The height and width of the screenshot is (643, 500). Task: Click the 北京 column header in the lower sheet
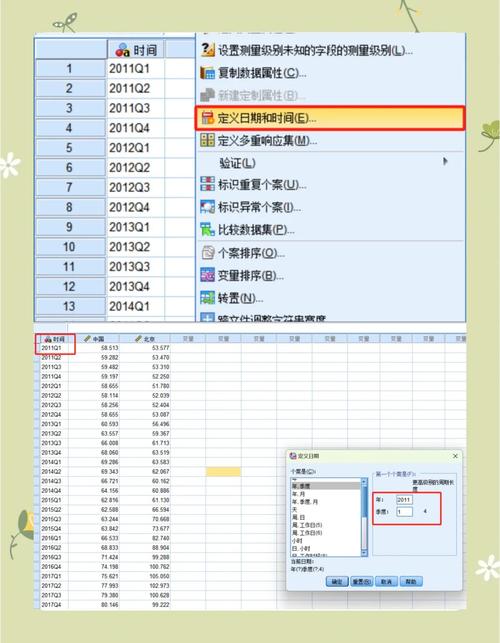[x=145, y=339]
